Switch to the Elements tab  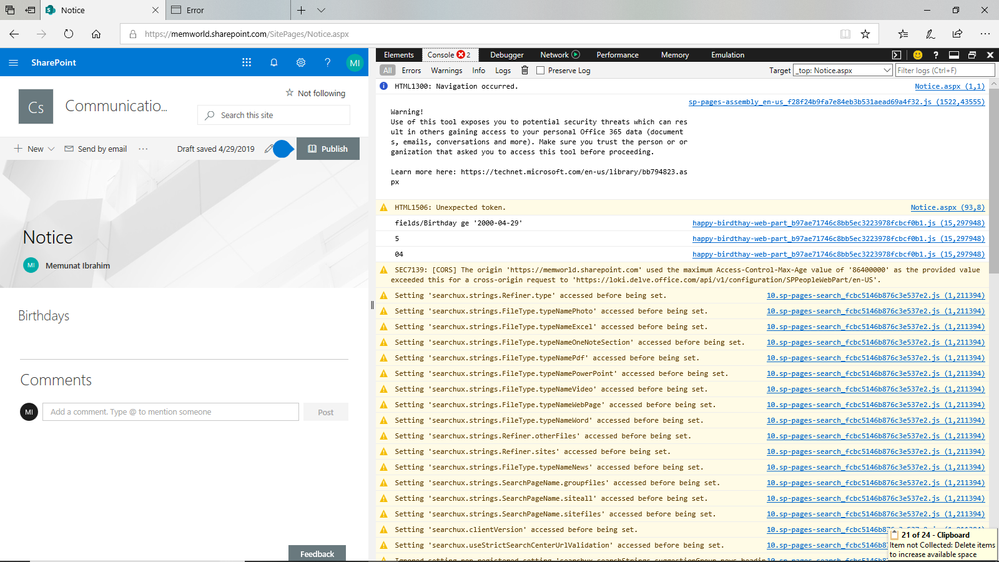[399, 55]
